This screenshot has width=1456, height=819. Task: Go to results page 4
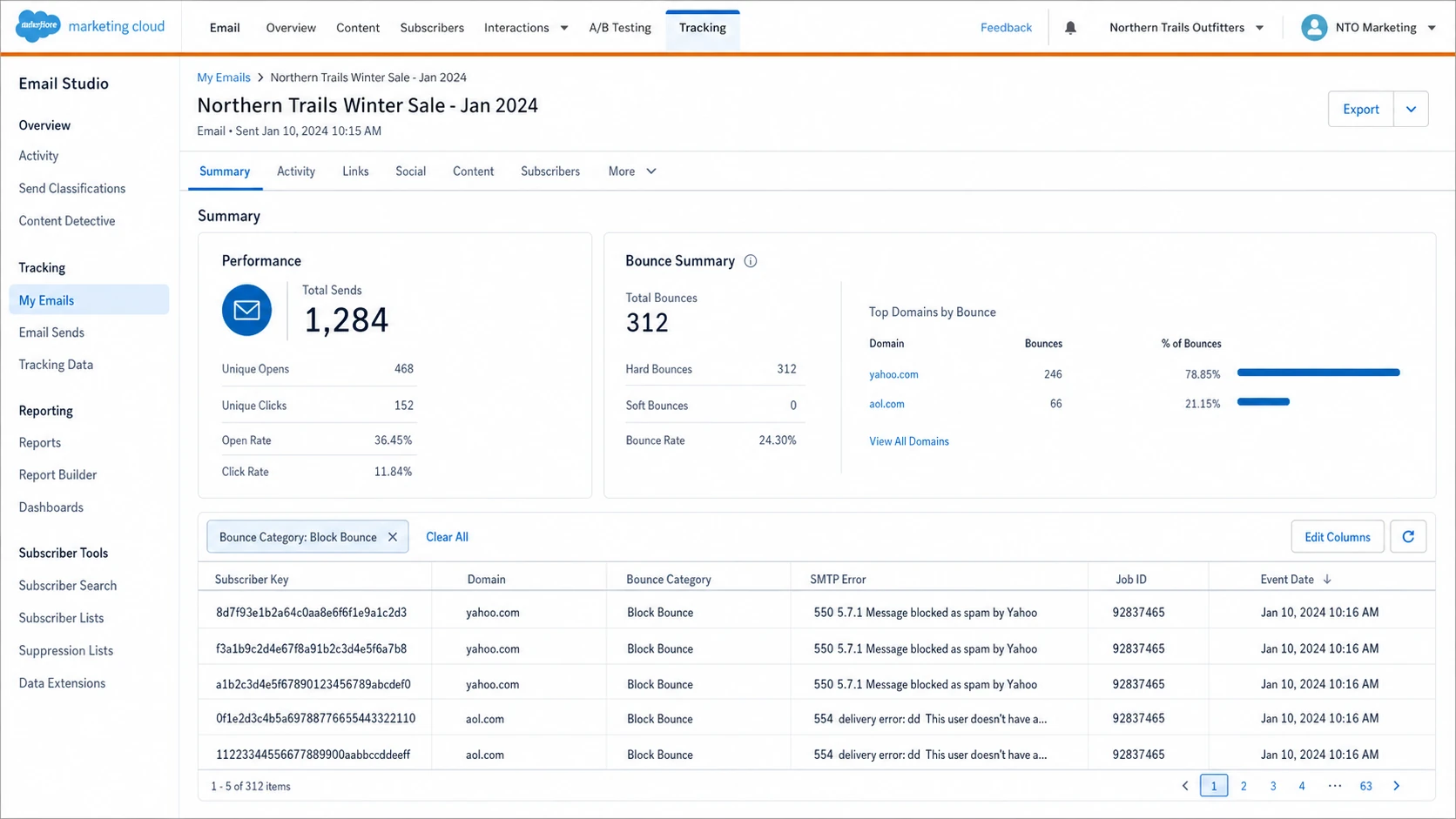point(1302,786)
